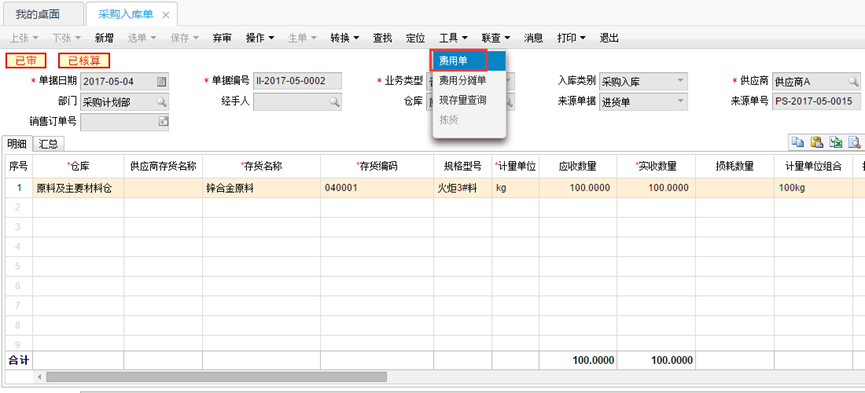Select cell 锌合金原料
Screen dimensions: 865x393
(261, 188)
